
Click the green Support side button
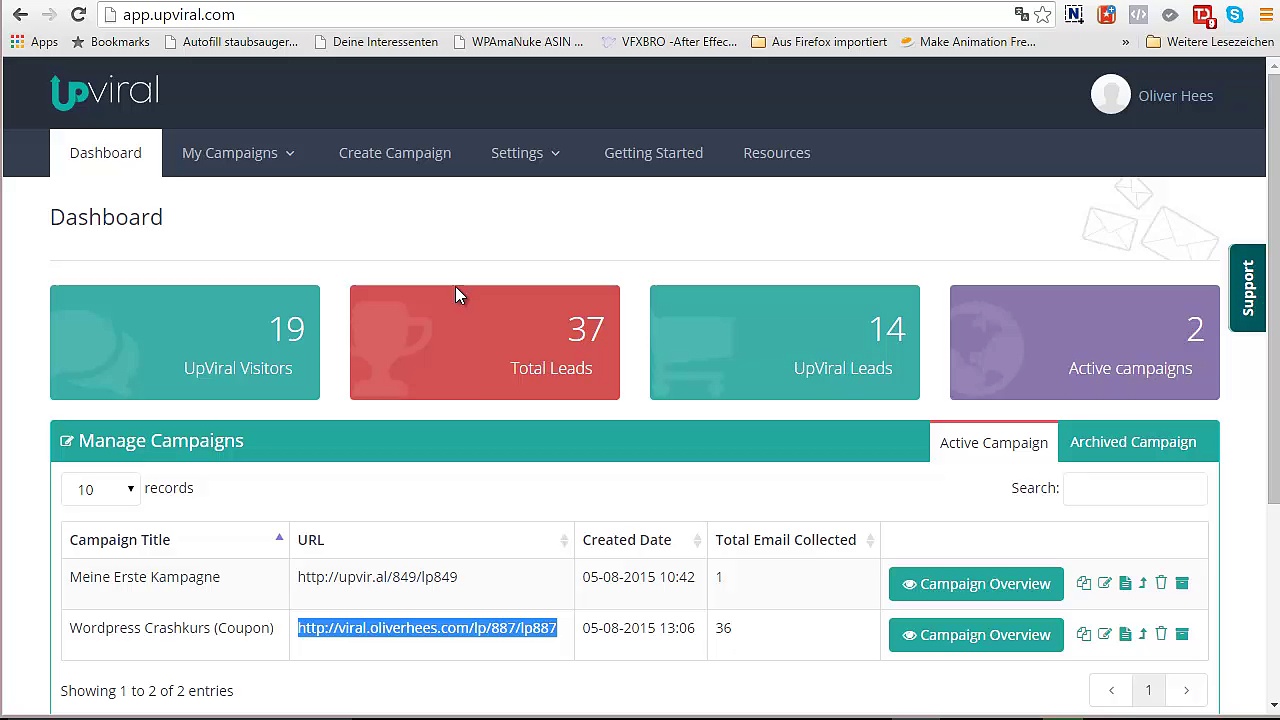pos(1248,288)
